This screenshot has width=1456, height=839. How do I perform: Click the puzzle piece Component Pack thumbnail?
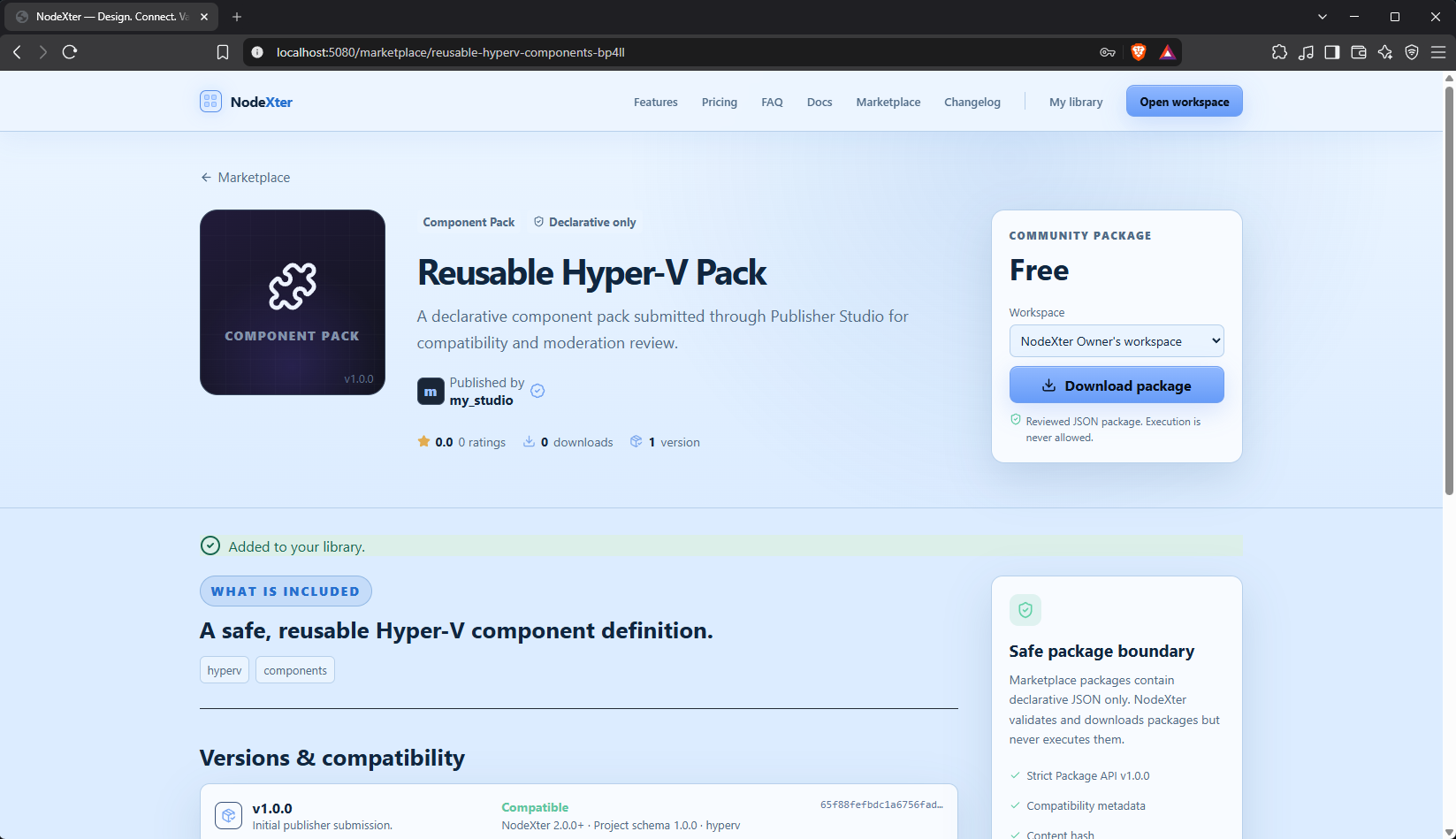[293, 302]
